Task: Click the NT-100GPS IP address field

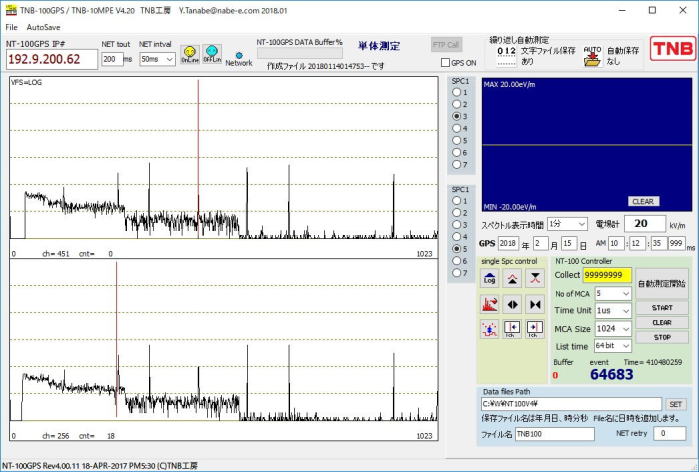Action: pos(52,59)
